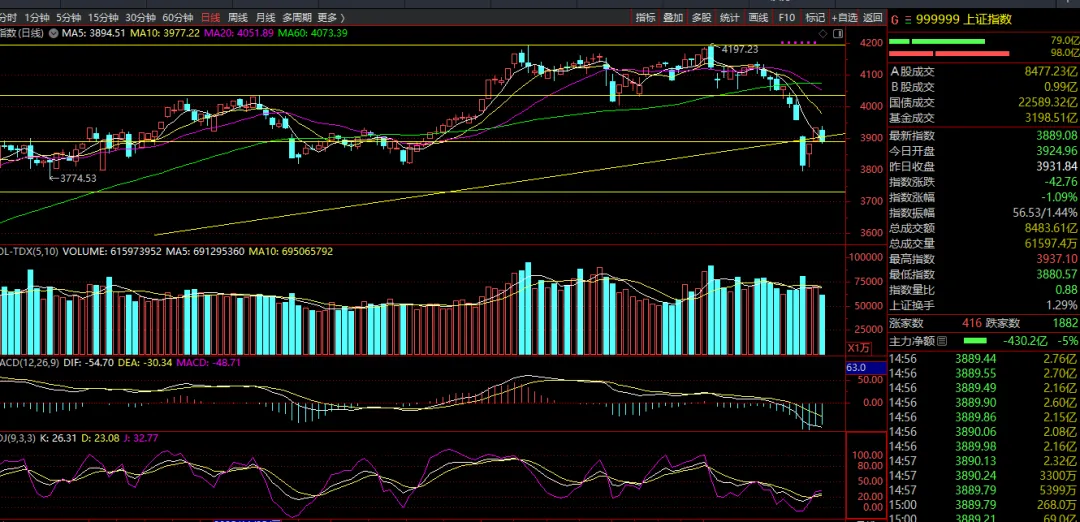The height and width of the screenshot is (522, 1080).
Task: Click the 画线 draw line button
Action: click(758, 18)
